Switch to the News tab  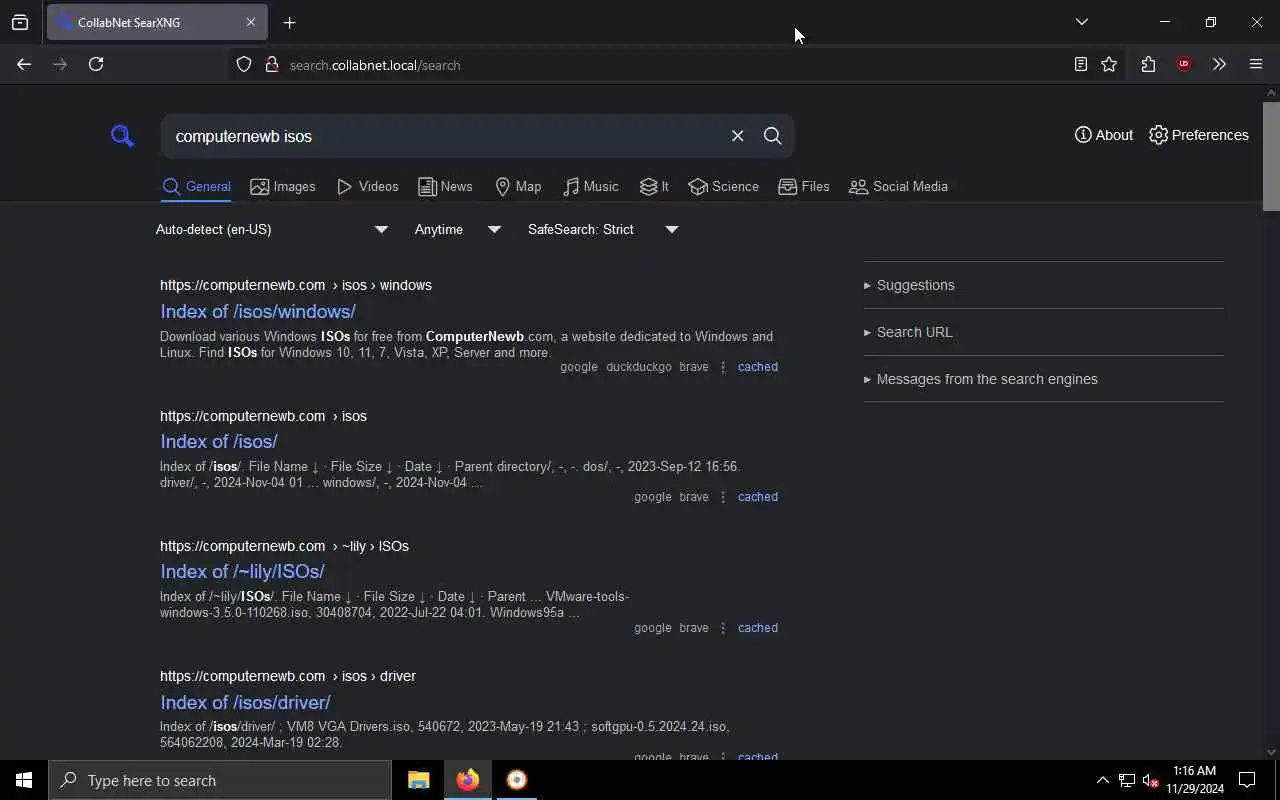pyautogui.click(x=445, y=187)
